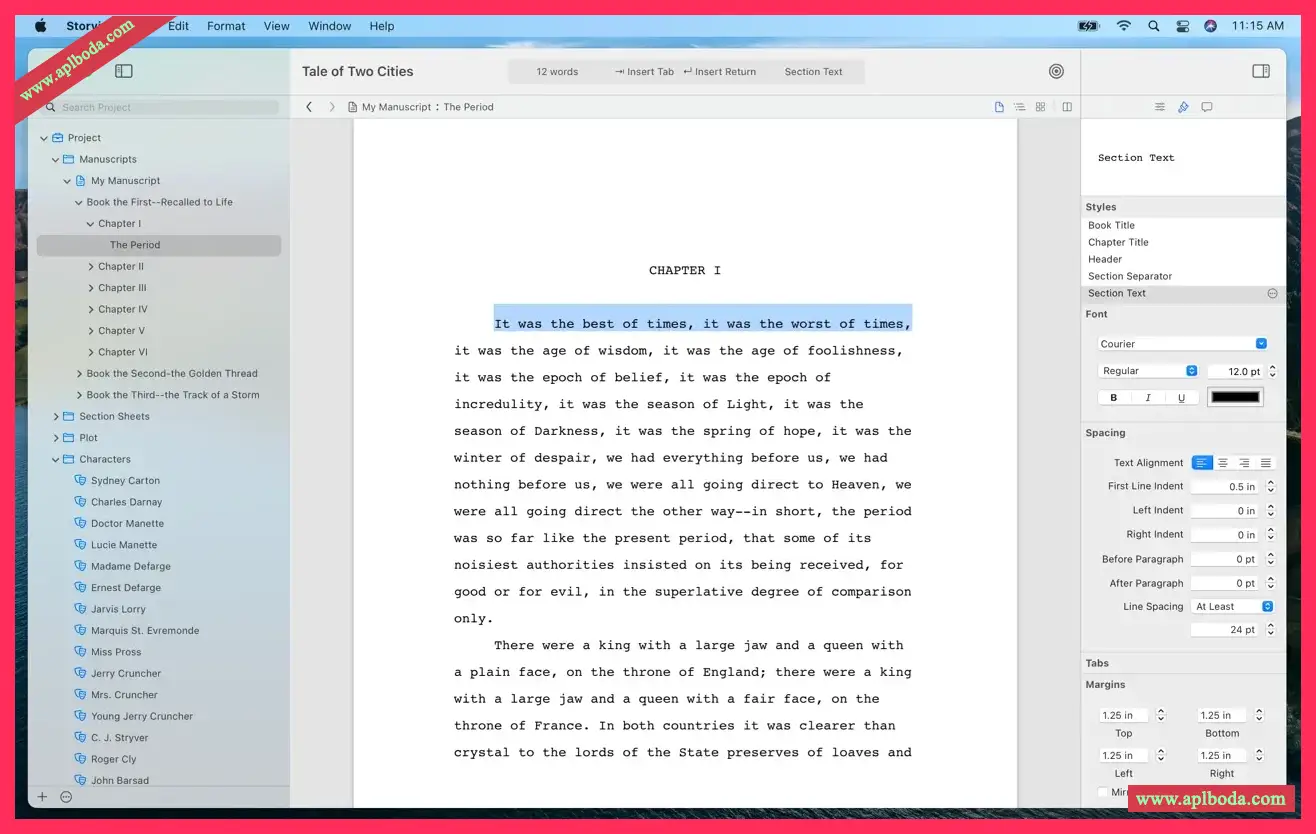Click add item plus icon in sidebar
This screenshot has height=834, width=1316.
(x=42, y=797)
